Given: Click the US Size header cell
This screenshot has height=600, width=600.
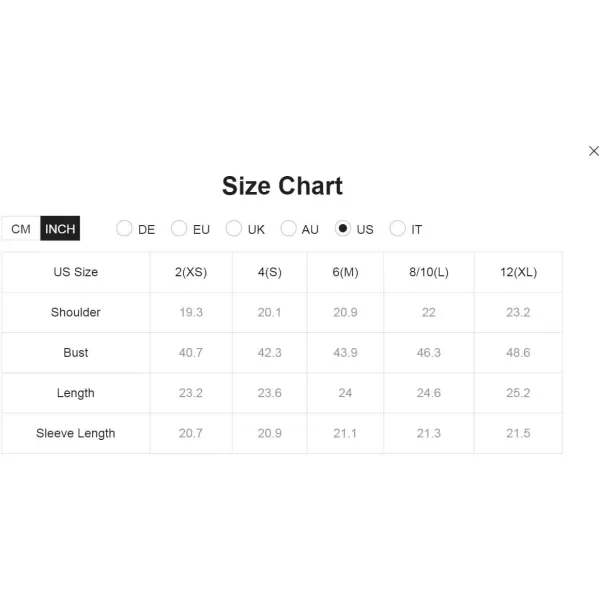Looking at the screenshot, I should [75, 272].
